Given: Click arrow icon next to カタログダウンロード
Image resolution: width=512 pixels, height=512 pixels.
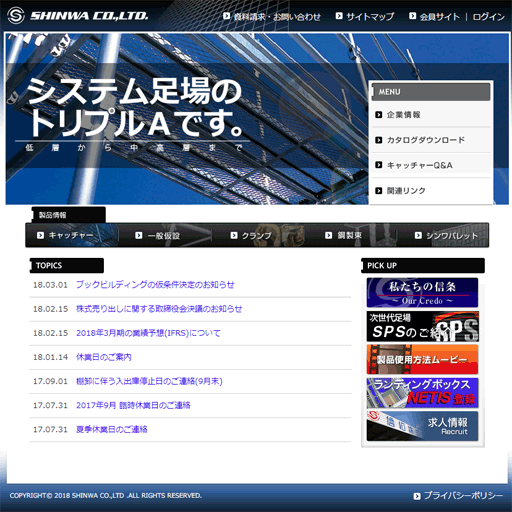Looking at the screenshot, I should pyautogui.click(x=379, y=140).
